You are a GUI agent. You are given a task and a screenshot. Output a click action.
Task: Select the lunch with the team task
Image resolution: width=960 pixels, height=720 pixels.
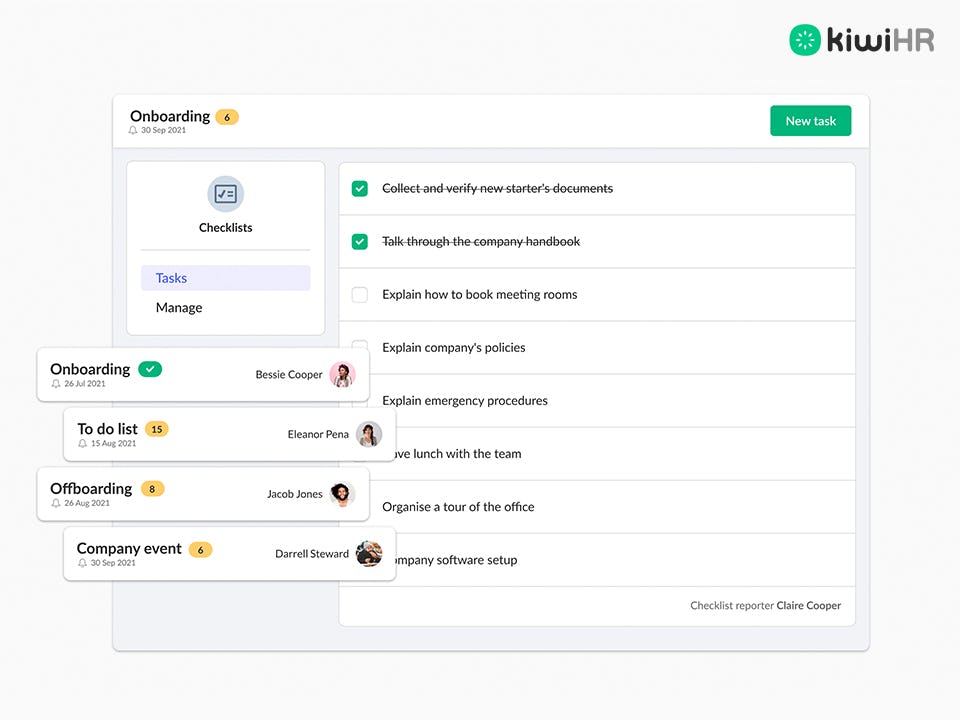(x=459, y=454)
